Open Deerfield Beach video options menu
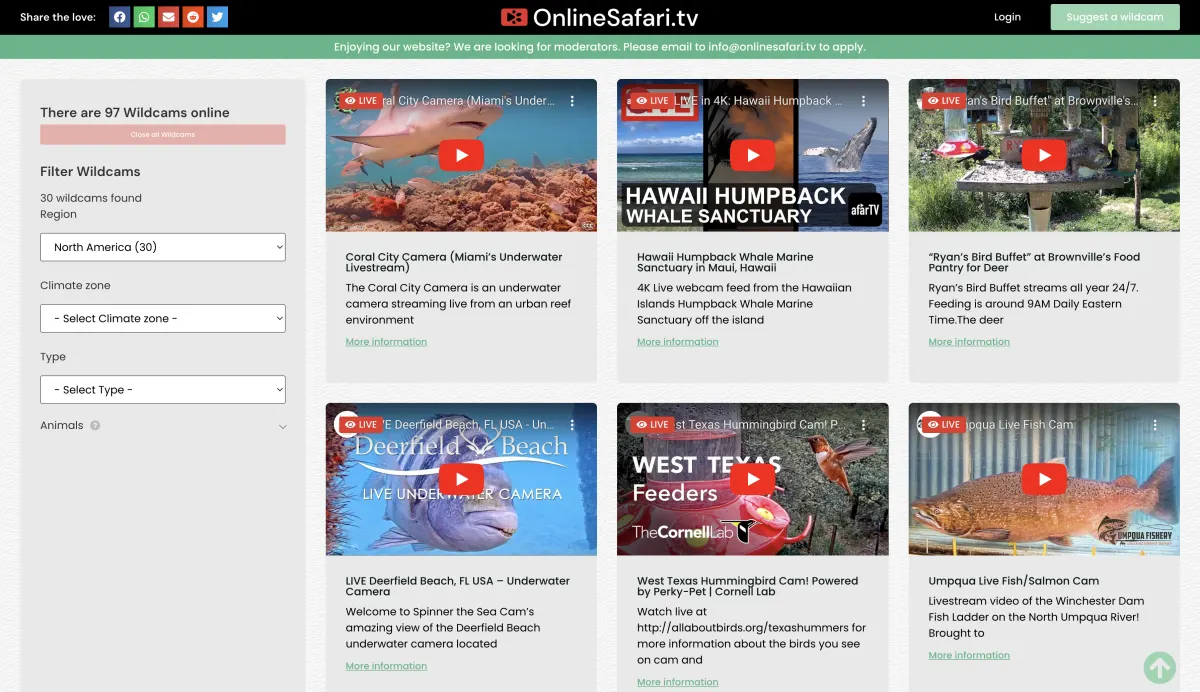Viewport: 1200px width, 692px height. [572, 425]
